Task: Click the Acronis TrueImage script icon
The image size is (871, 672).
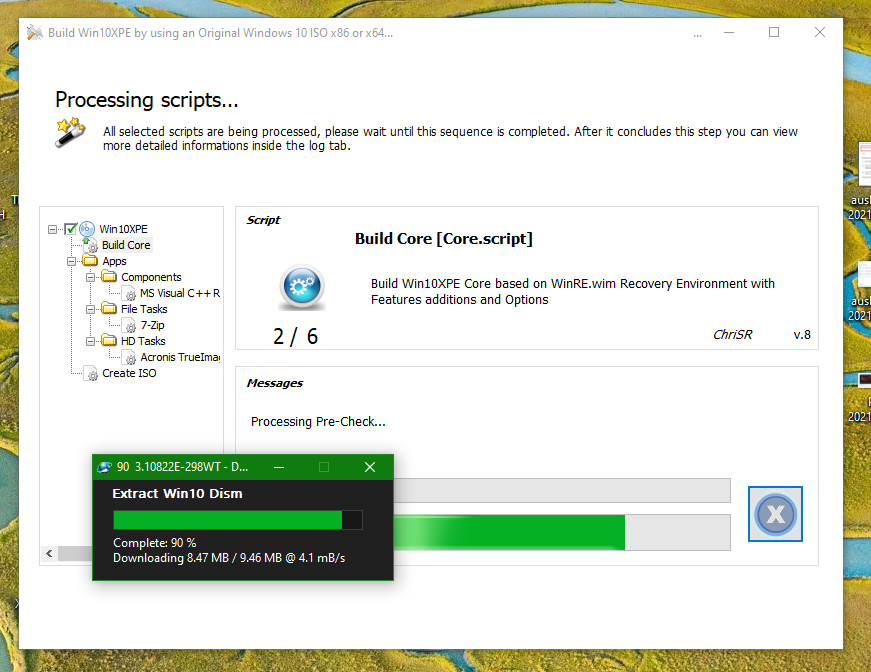Action: coord(129,357)
